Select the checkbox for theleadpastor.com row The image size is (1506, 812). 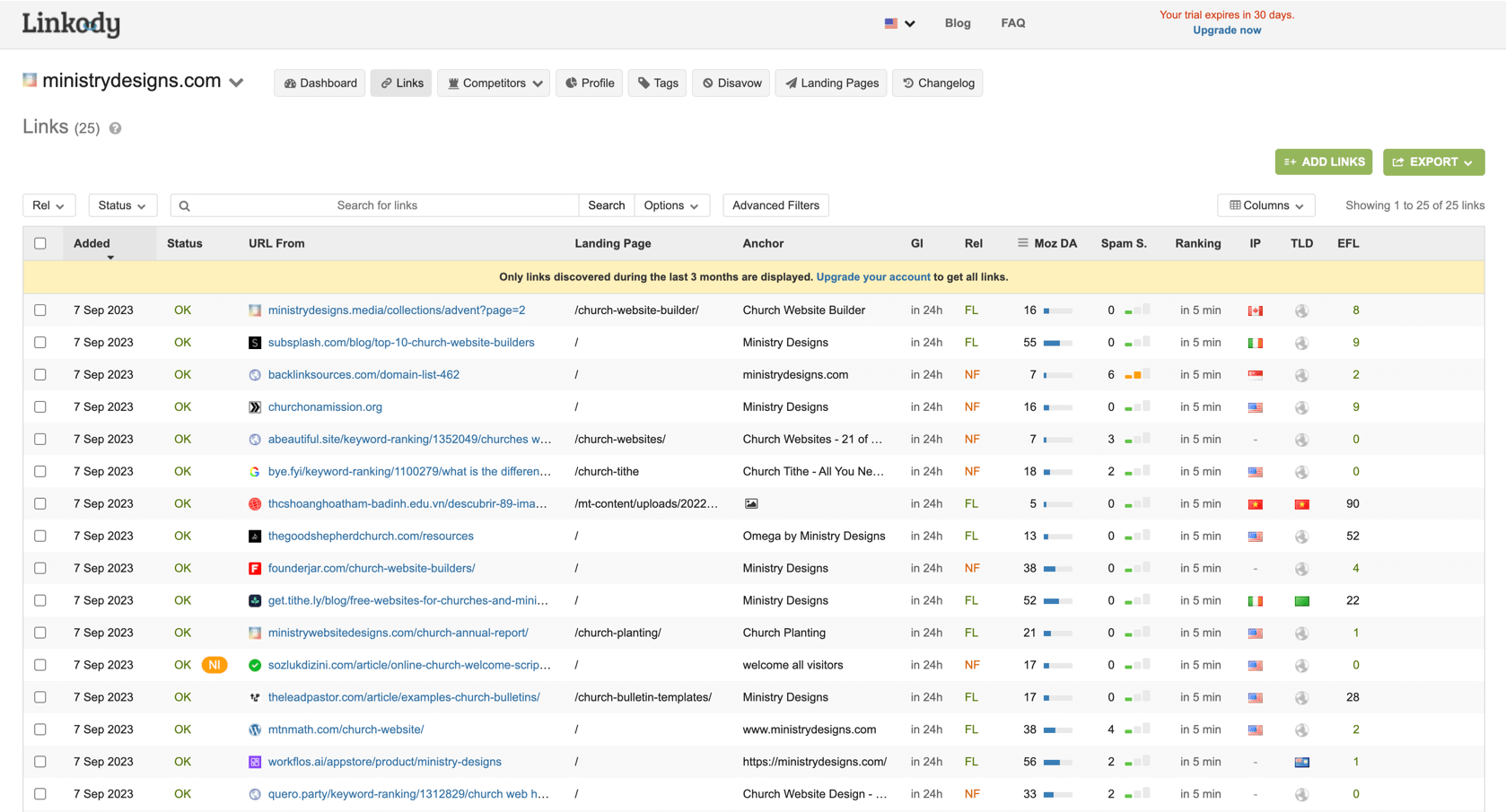tap(40, 697)
